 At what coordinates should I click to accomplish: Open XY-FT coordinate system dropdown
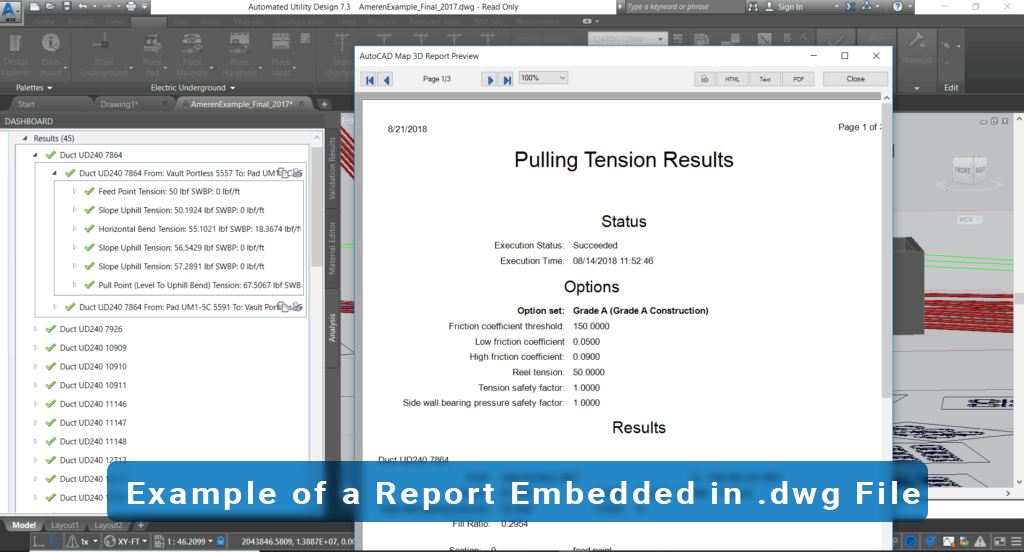click(x=127, y=541)
